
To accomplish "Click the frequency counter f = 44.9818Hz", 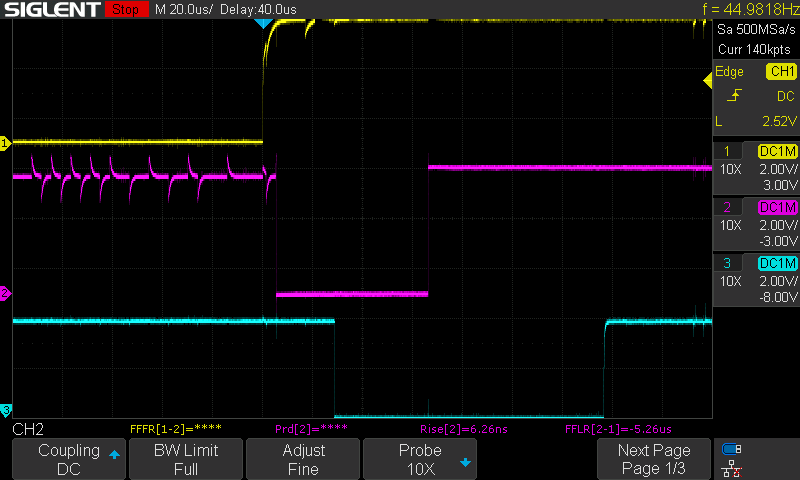I will click(750, 9).
